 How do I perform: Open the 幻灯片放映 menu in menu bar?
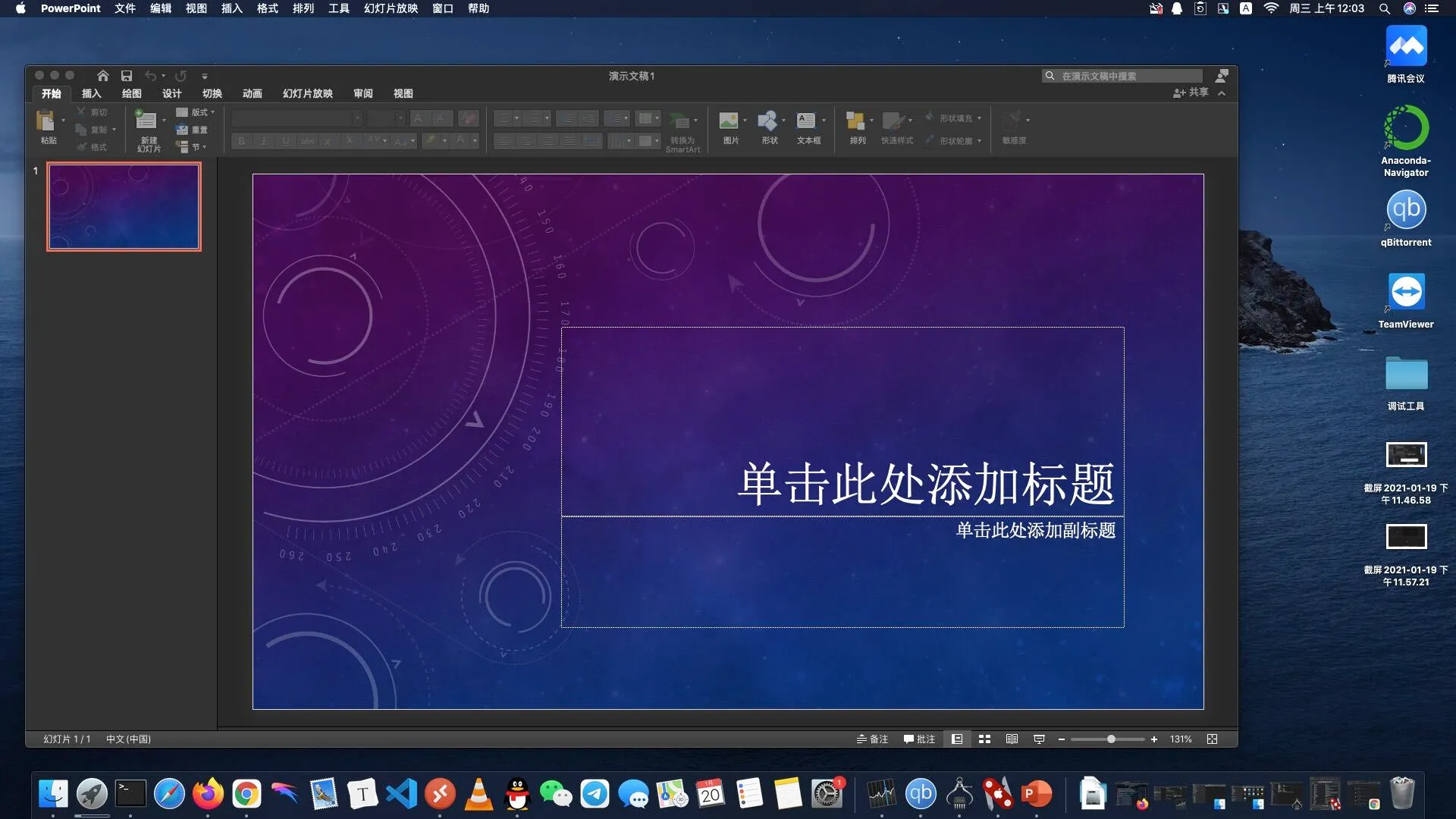[390, 8]
